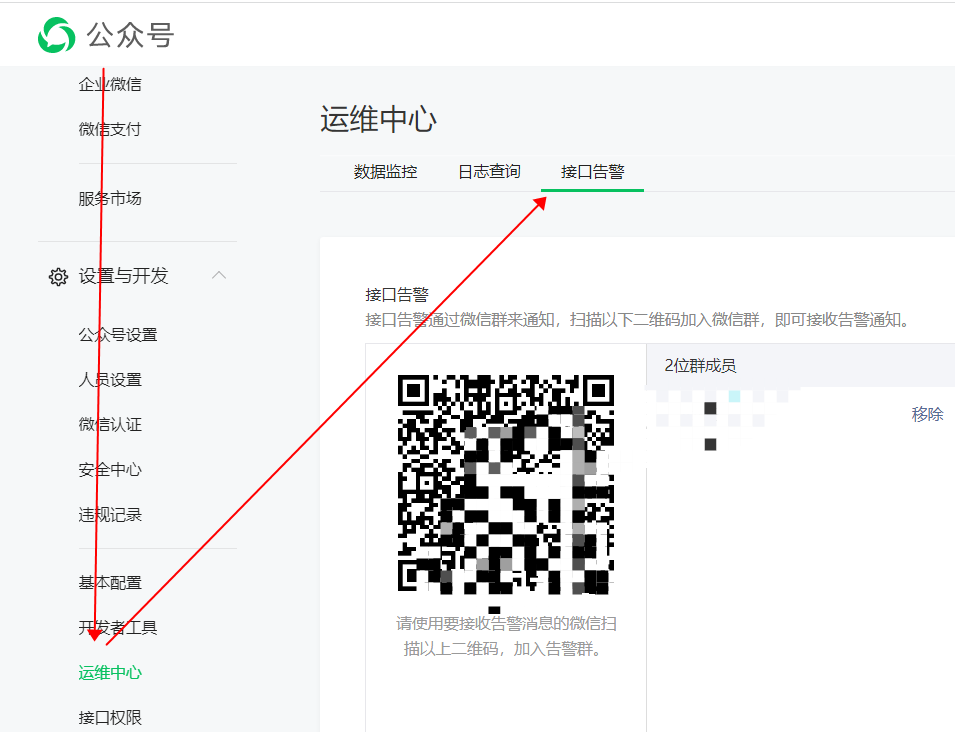The width and height of the screenshot is (955, 732).
Task: Click the 2位群成员 header text
Action: point(700,365)
